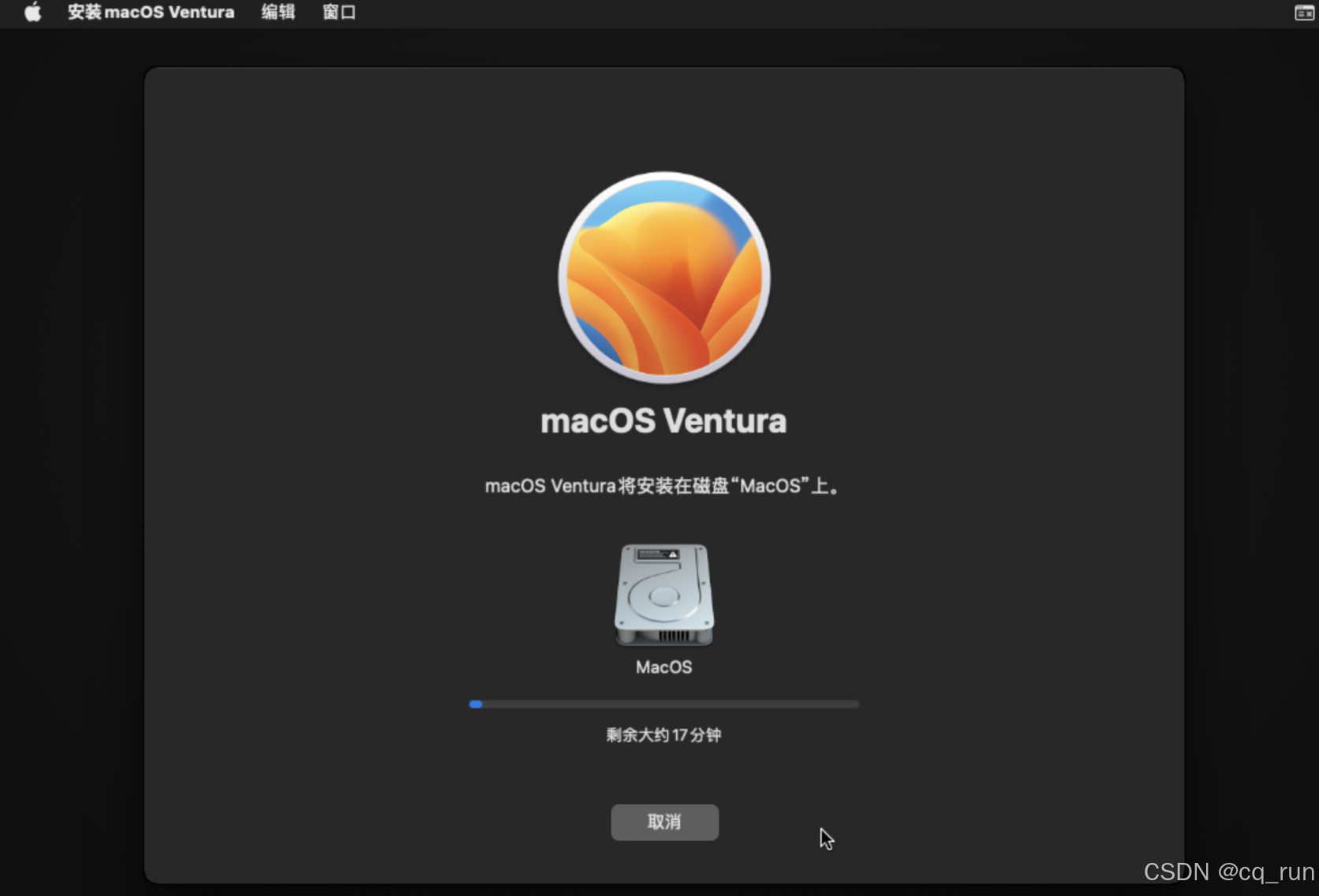Click the 取消 cancel button
Screen dimensions: 1319x896
click(664, 822)
